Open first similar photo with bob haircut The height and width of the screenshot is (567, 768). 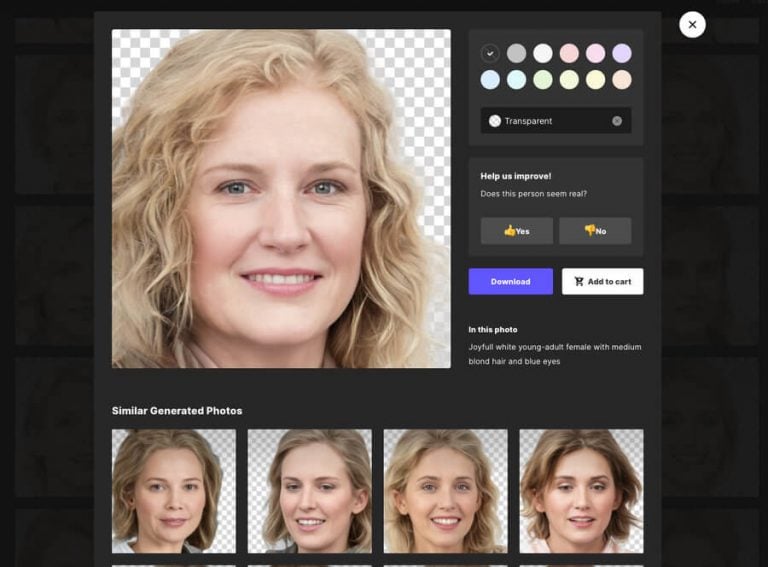click(174, 491)
